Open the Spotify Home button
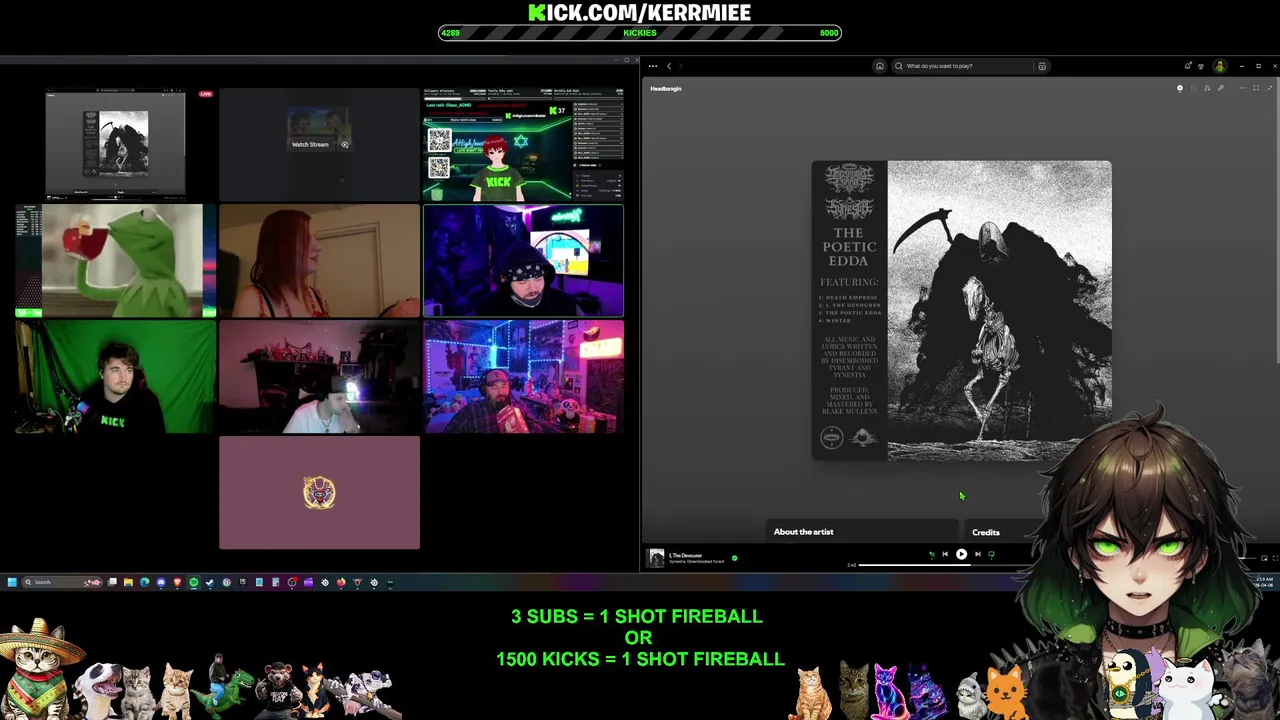 coord(879,66)
